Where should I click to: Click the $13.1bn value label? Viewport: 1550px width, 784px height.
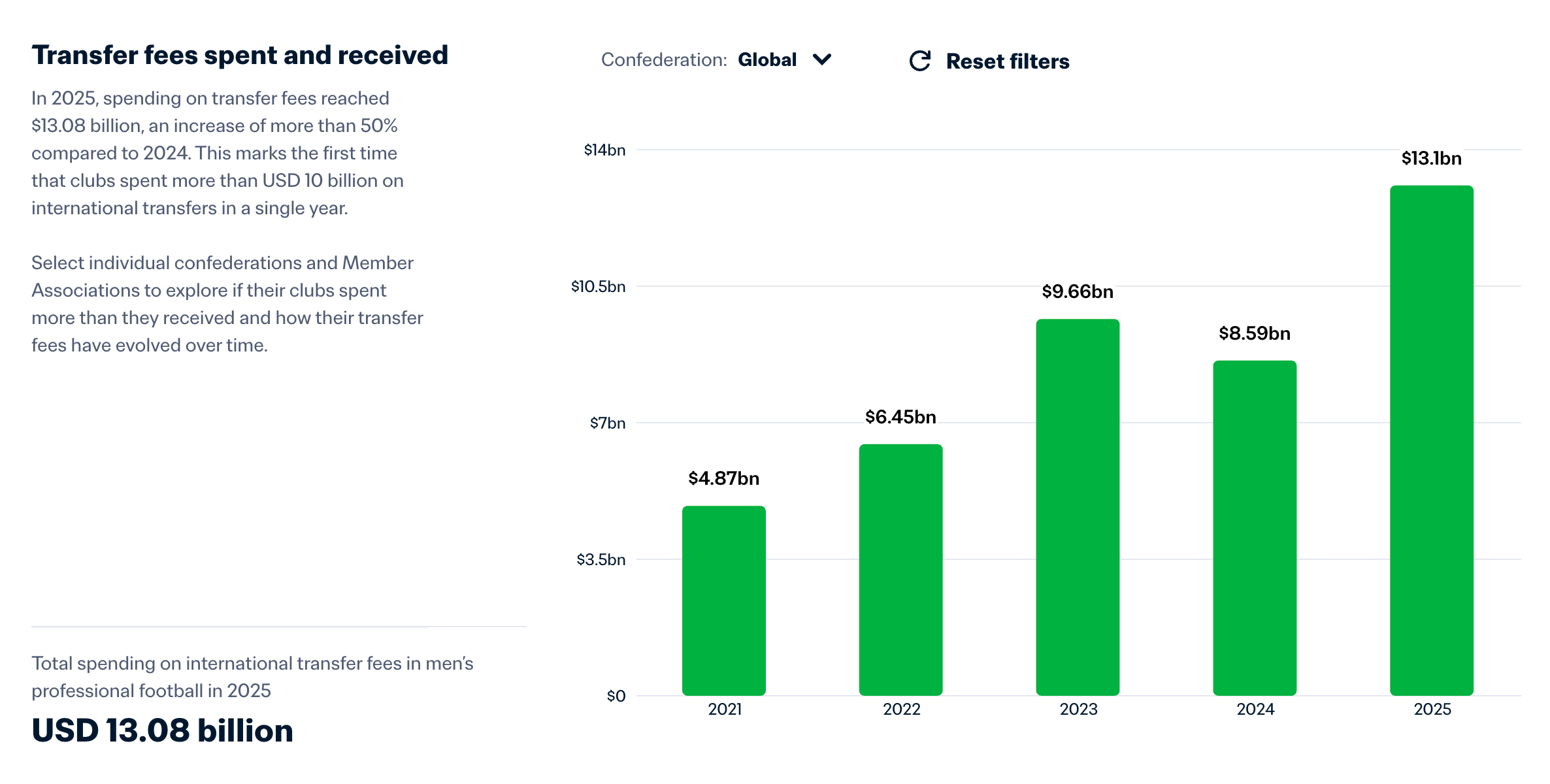click(x=1431, y=158)
